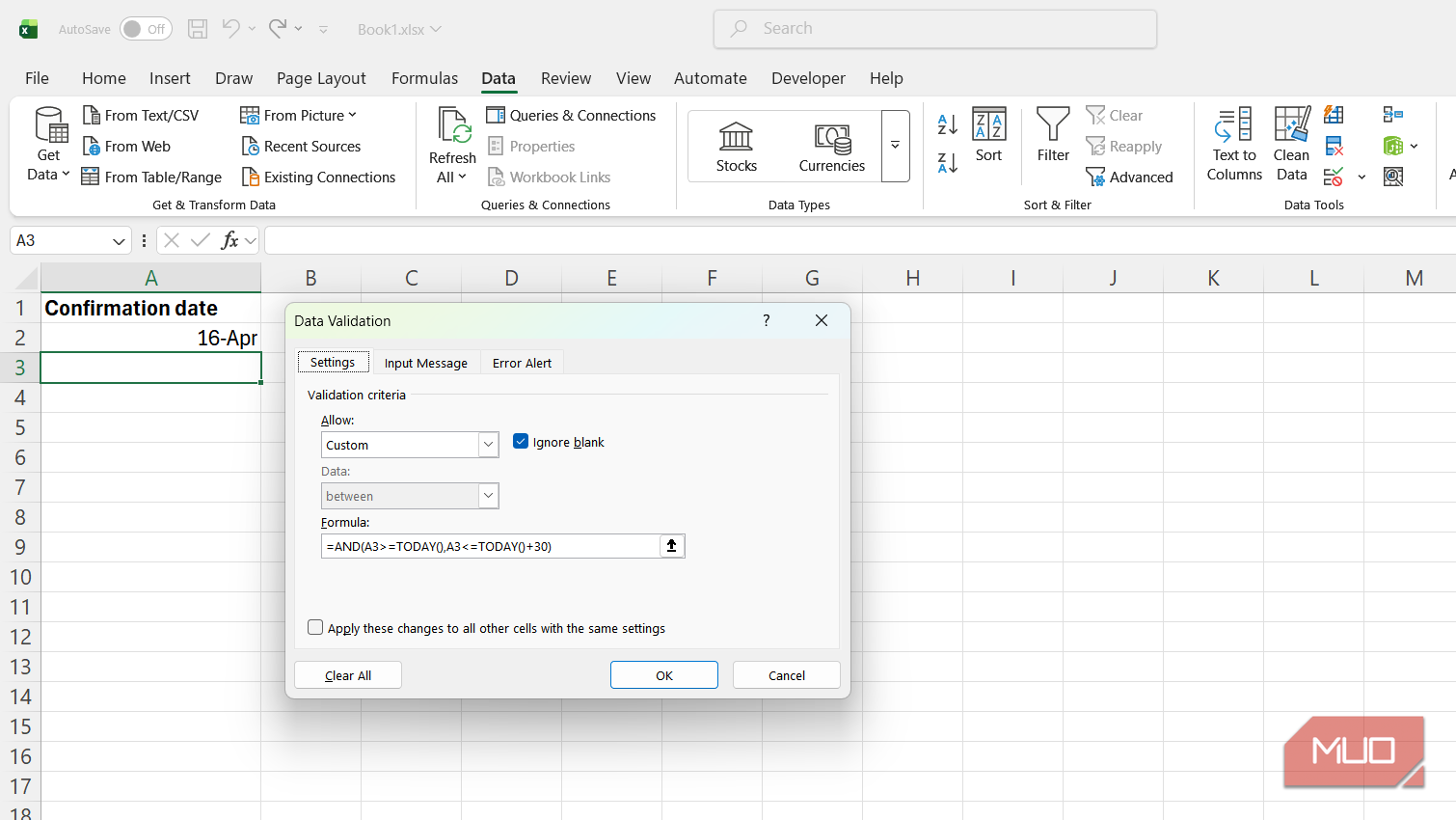Click the Data Validation ribbon icon

[1333, 177]
